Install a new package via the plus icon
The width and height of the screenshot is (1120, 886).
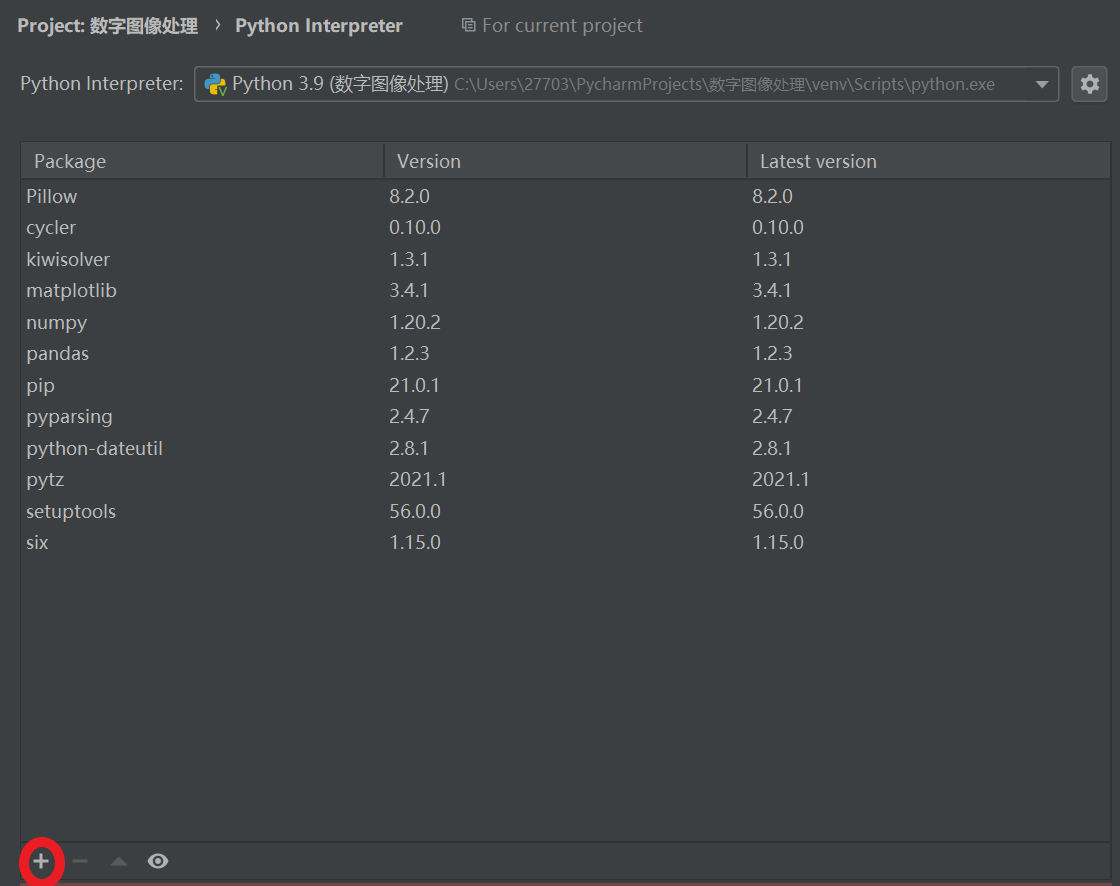(x=41, y=860)
